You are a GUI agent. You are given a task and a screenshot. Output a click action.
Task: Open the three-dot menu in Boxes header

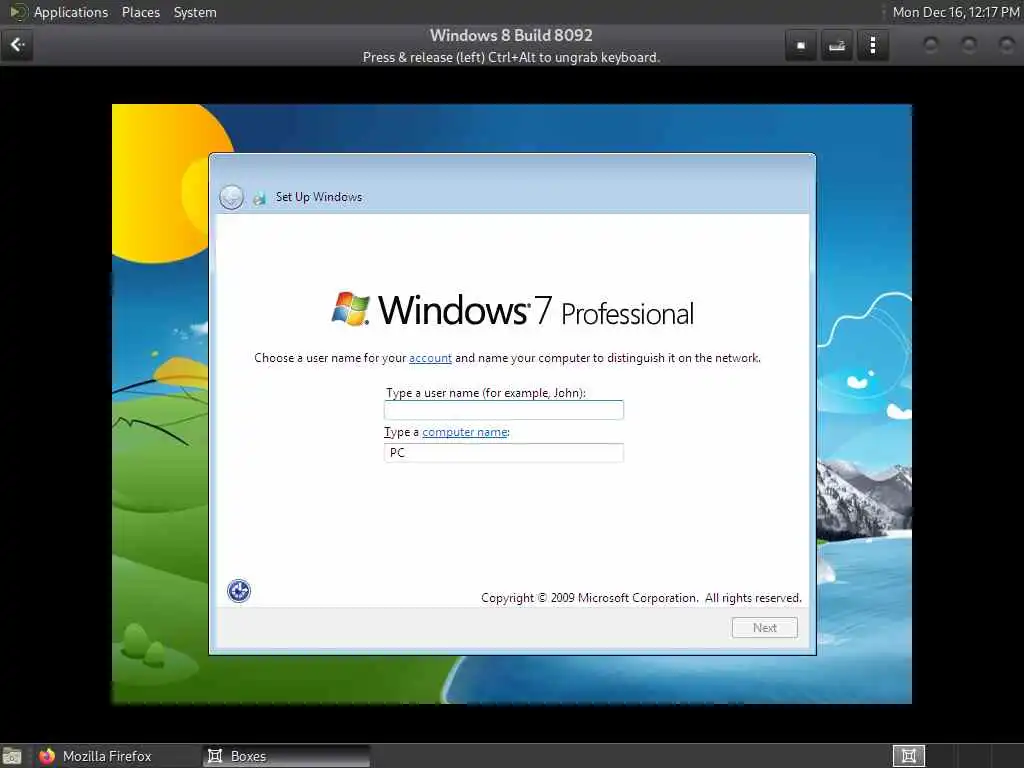pyautogui.click(x=872, y=46)
